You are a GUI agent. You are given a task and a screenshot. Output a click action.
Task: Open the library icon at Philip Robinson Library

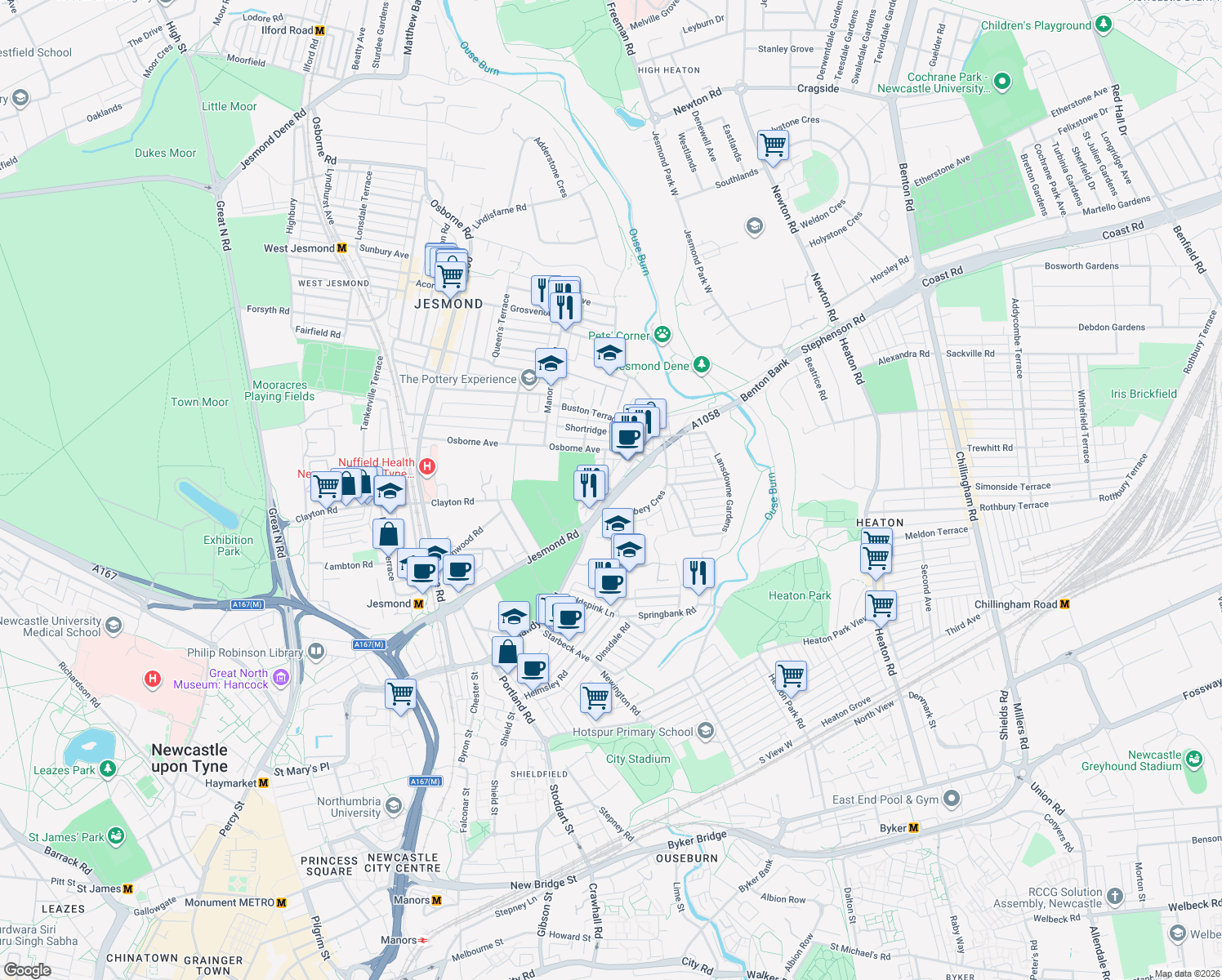(314, 653)
